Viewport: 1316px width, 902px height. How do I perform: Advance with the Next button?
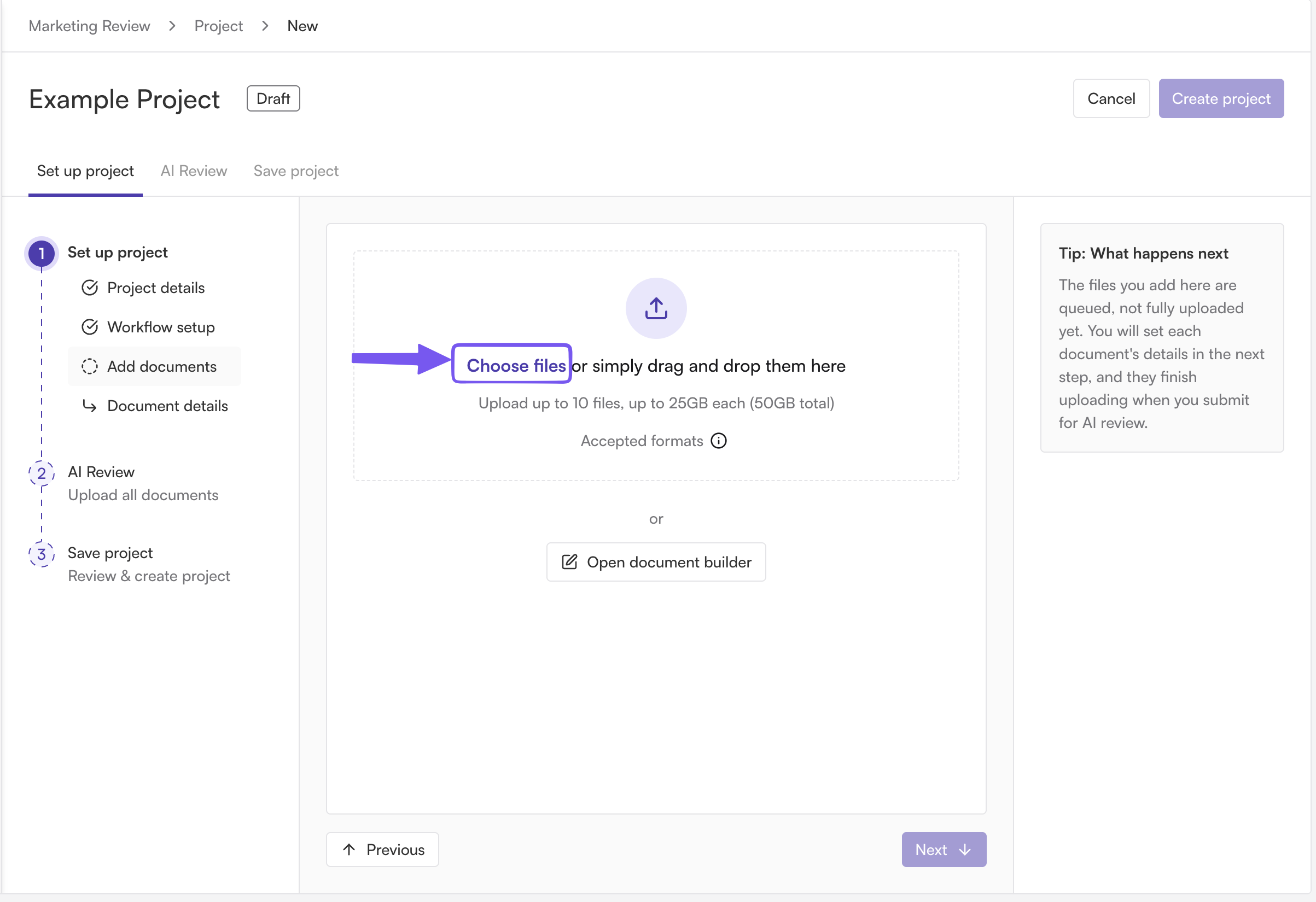point(944,850)
